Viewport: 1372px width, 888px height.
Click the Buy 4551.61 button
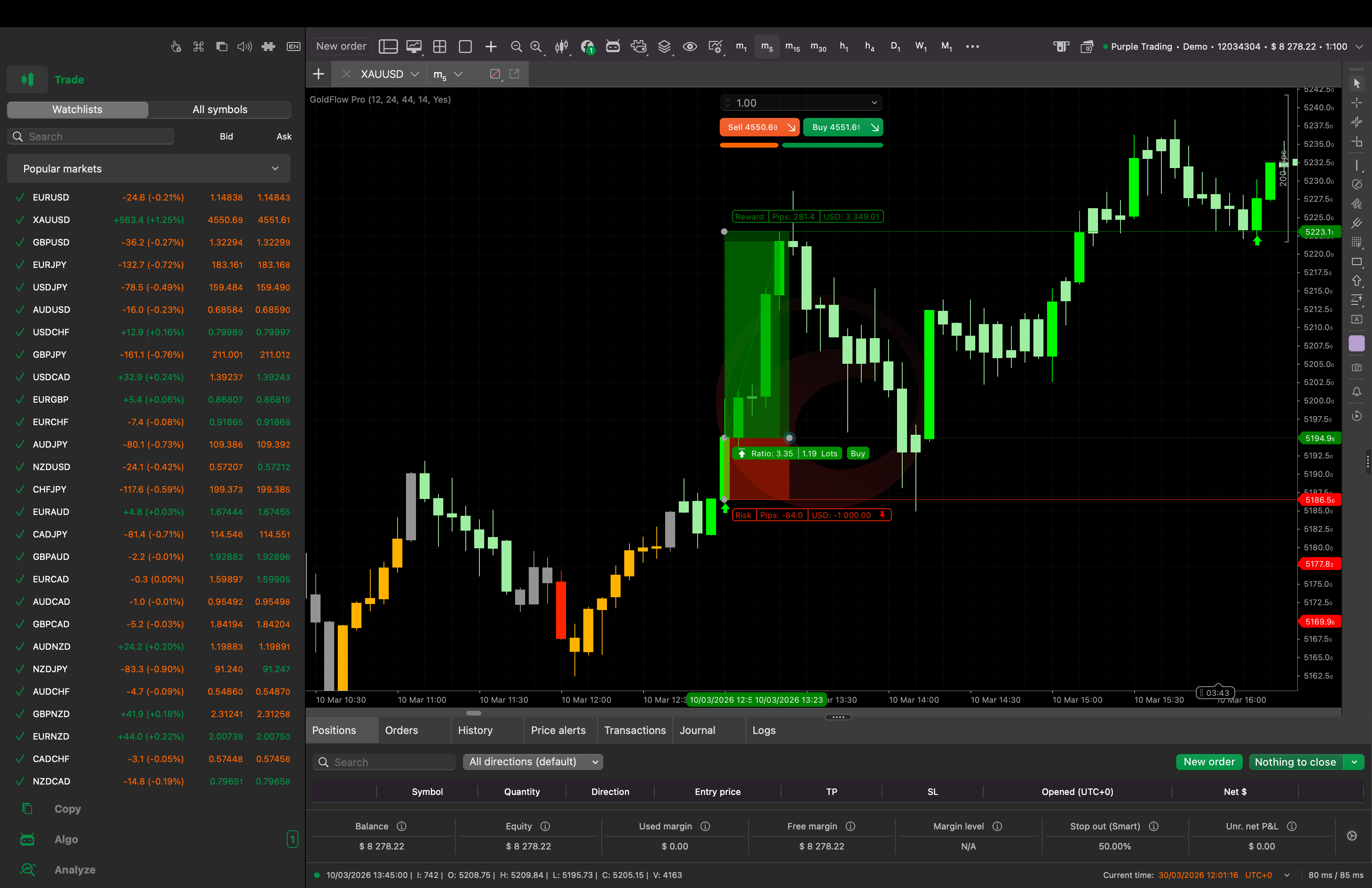(x=843, y=128)
